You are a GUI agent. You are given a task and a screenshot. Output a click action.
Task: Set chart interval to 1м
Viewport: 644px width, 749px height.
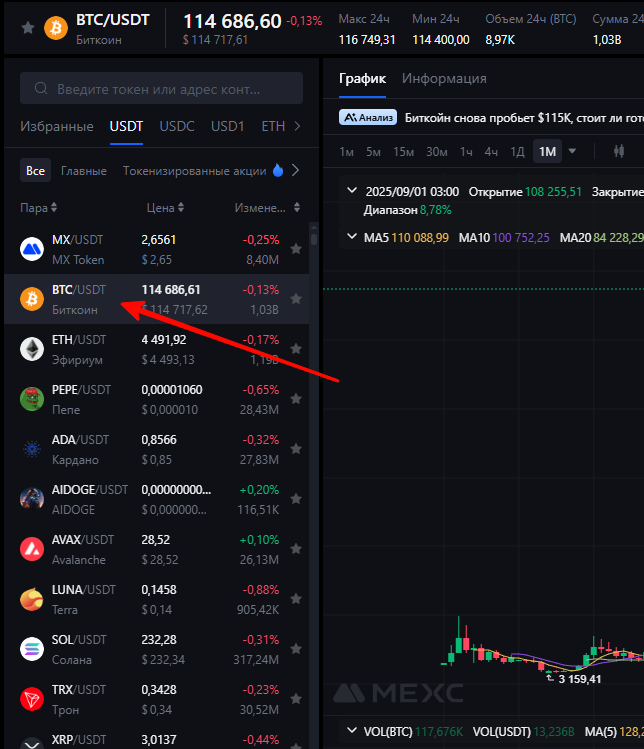pos(346,152)
